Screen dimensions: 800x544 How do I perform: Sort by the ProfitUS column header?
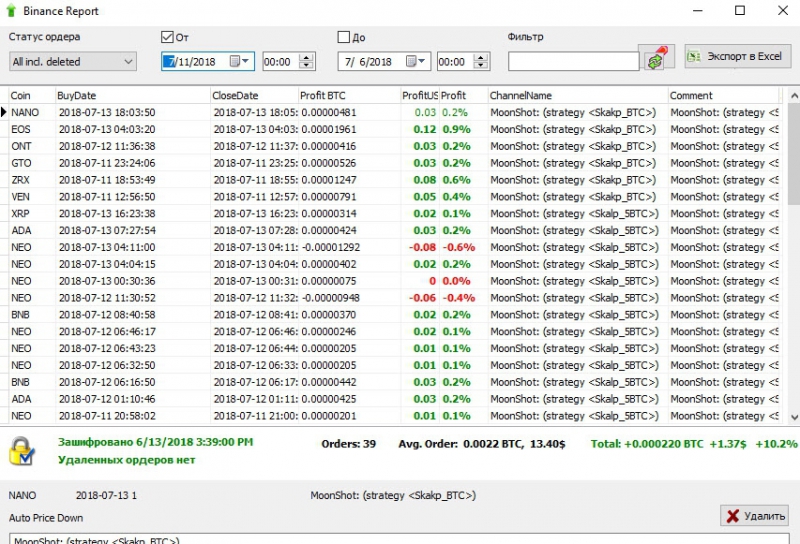tap(419, 95)
